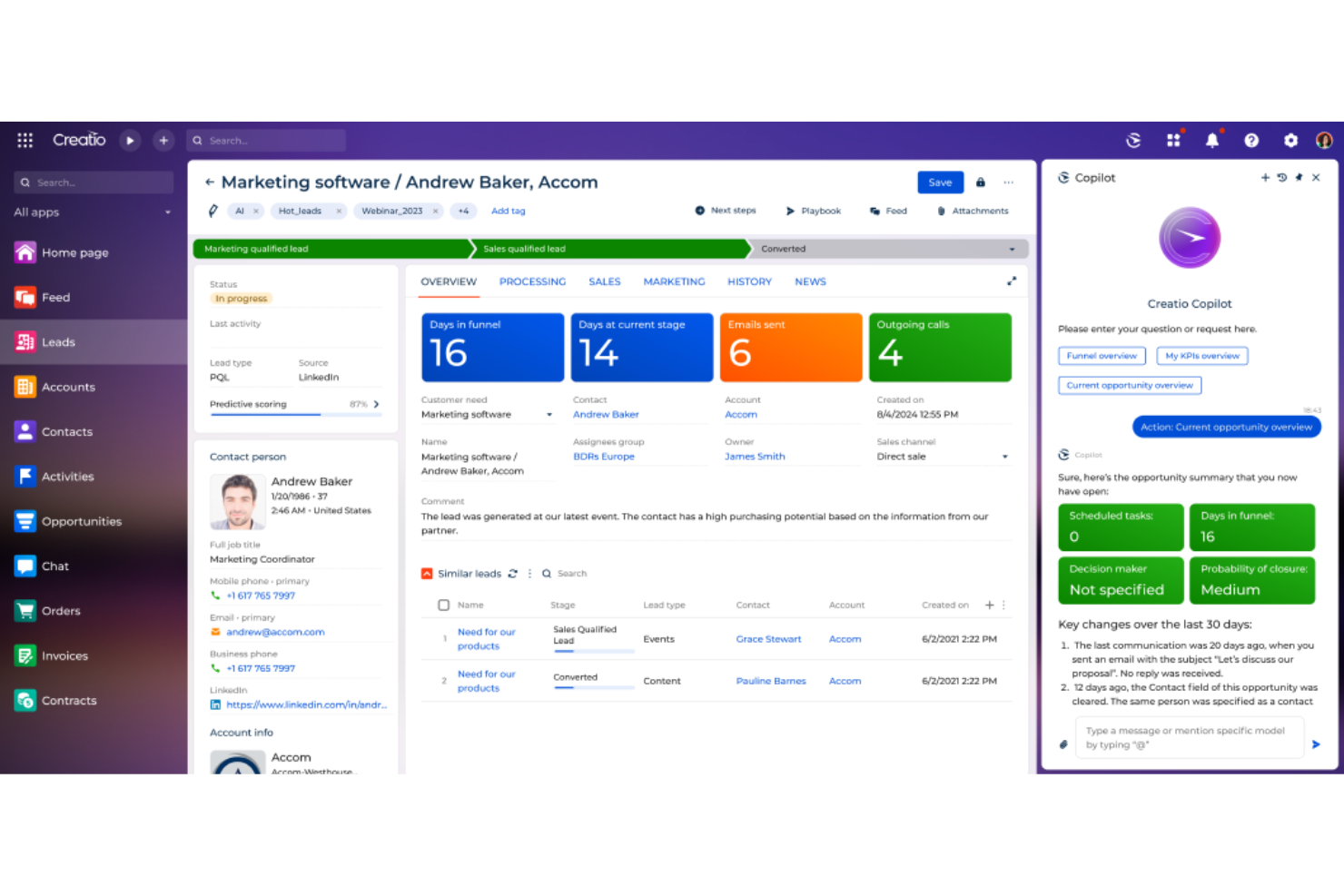Collapse the All apps list

[167, 212]
